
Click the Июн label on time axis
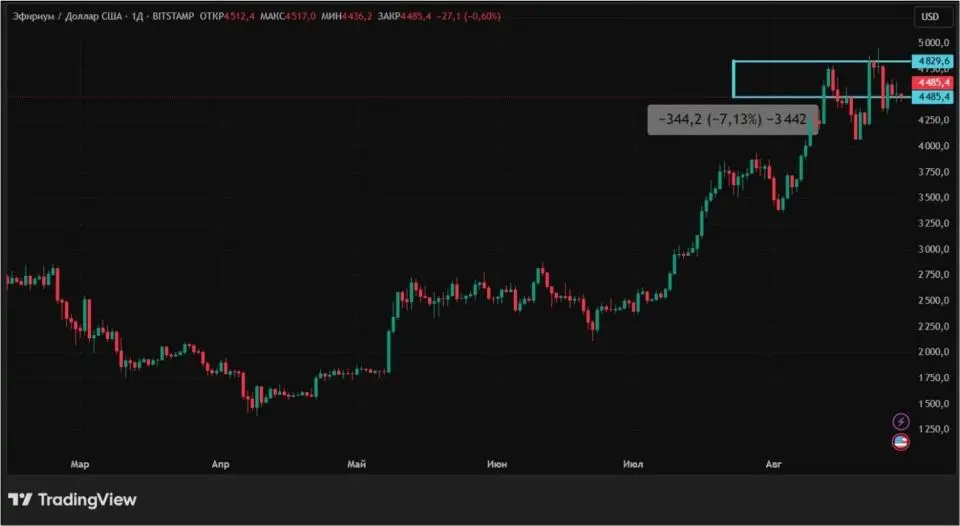click(494, 464)
